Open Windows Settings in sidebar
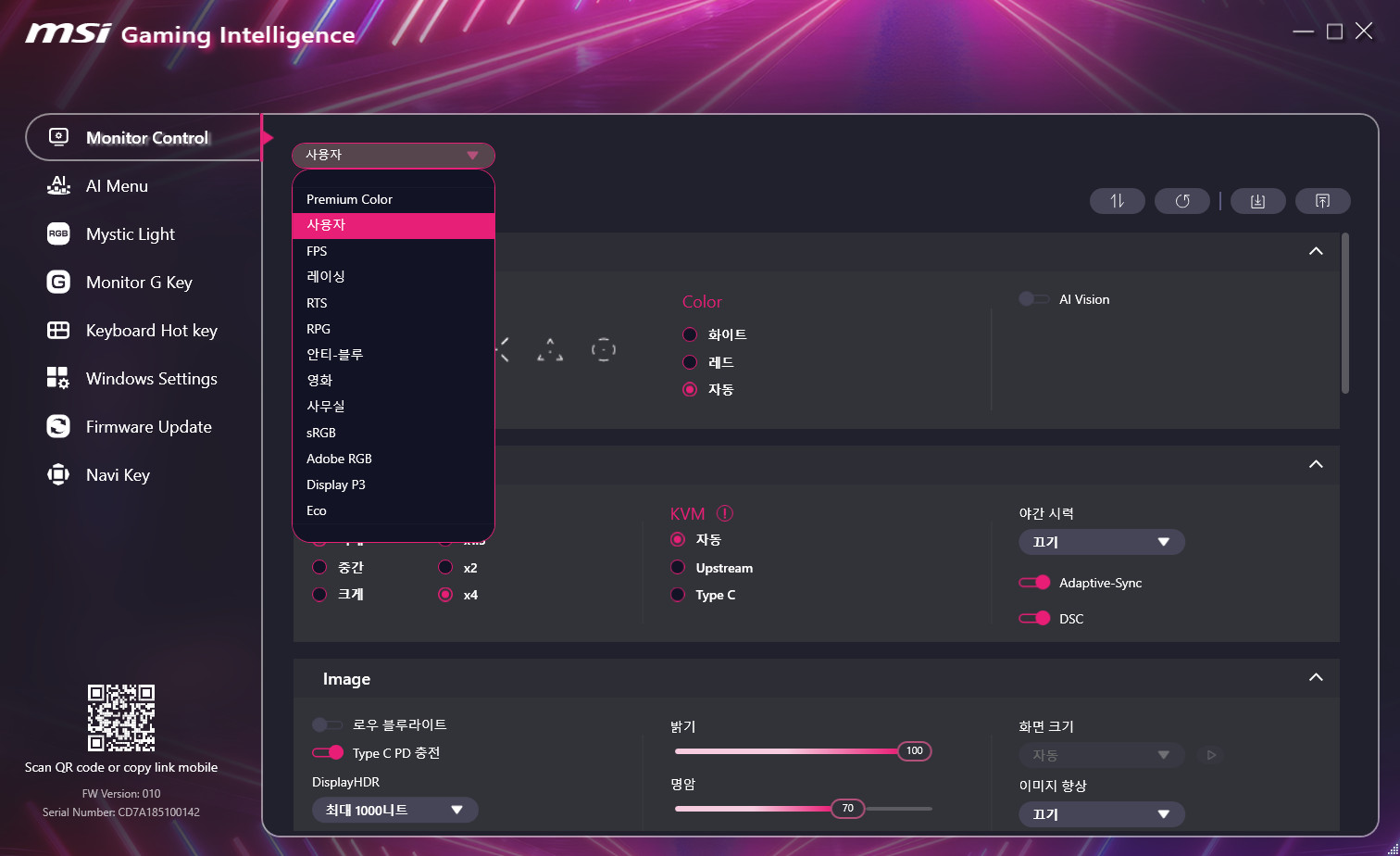Screen dimensions: 1400x856 tap(151, 379)
